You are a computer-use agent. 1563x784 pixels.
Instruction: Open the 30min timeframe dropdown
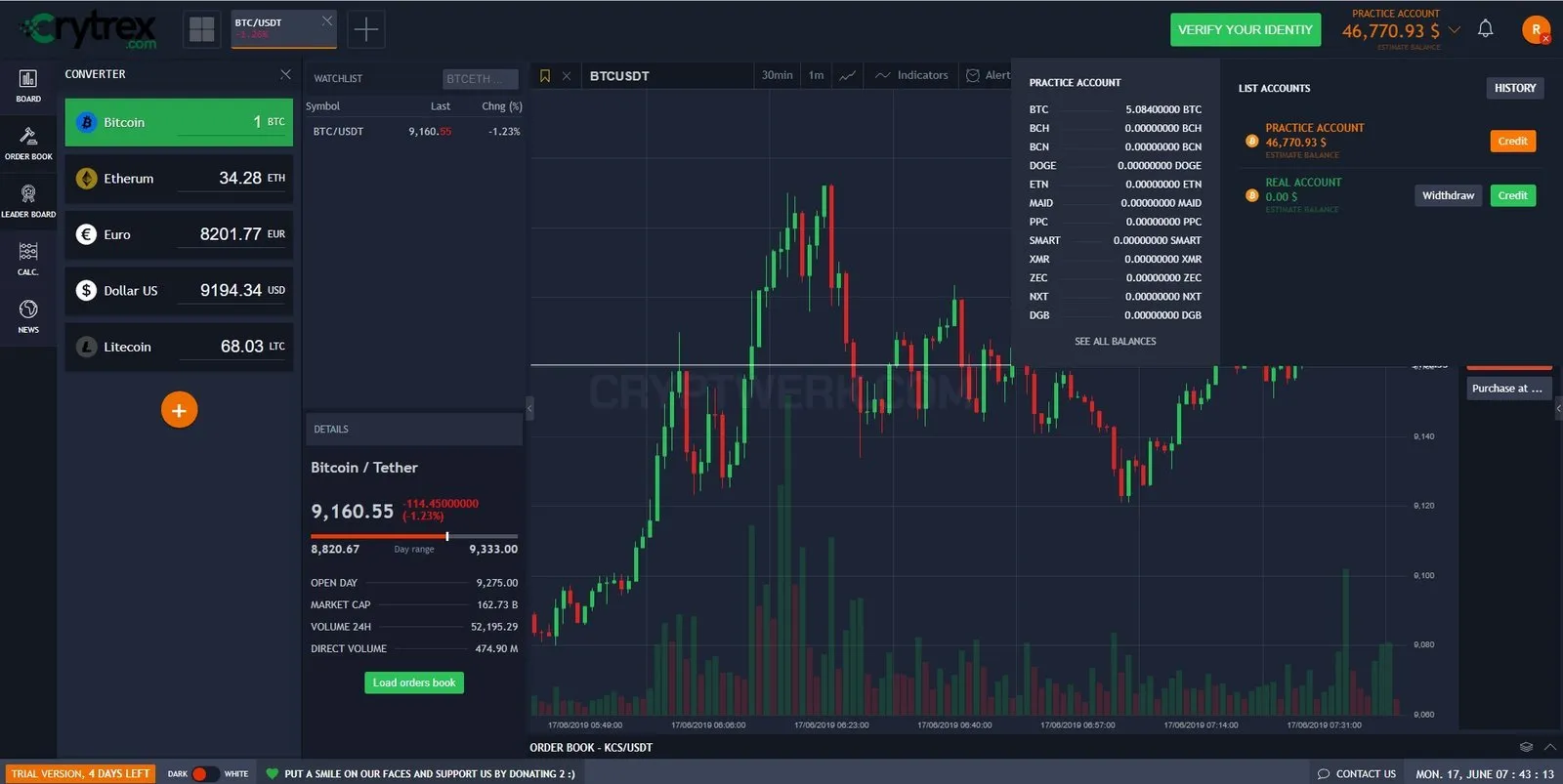click(x=778, y=75)
